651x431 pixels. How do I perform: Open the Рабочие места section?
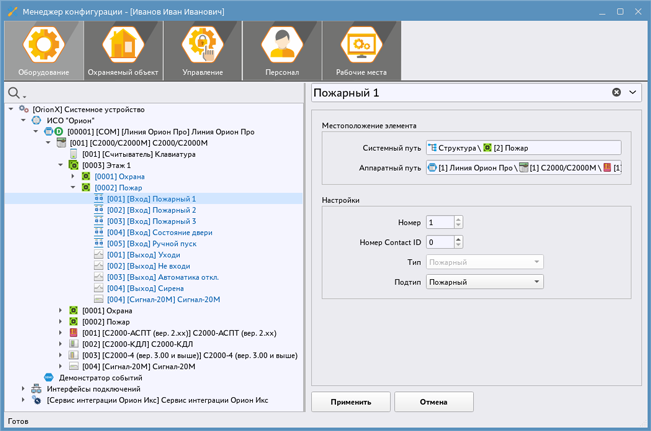[361, 50]
